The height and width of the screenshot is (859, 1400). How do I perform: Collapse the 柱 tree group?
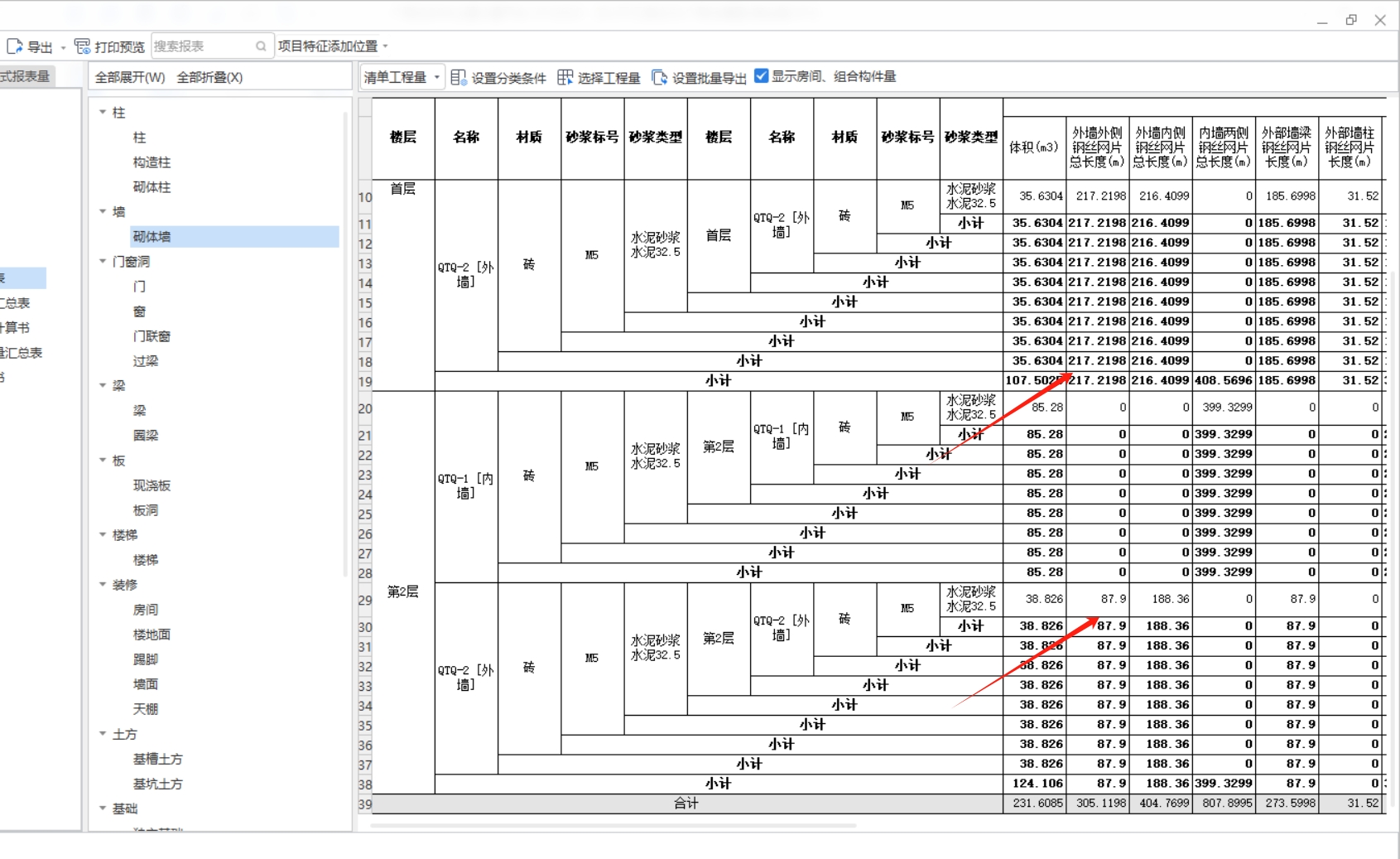point(103,112)
